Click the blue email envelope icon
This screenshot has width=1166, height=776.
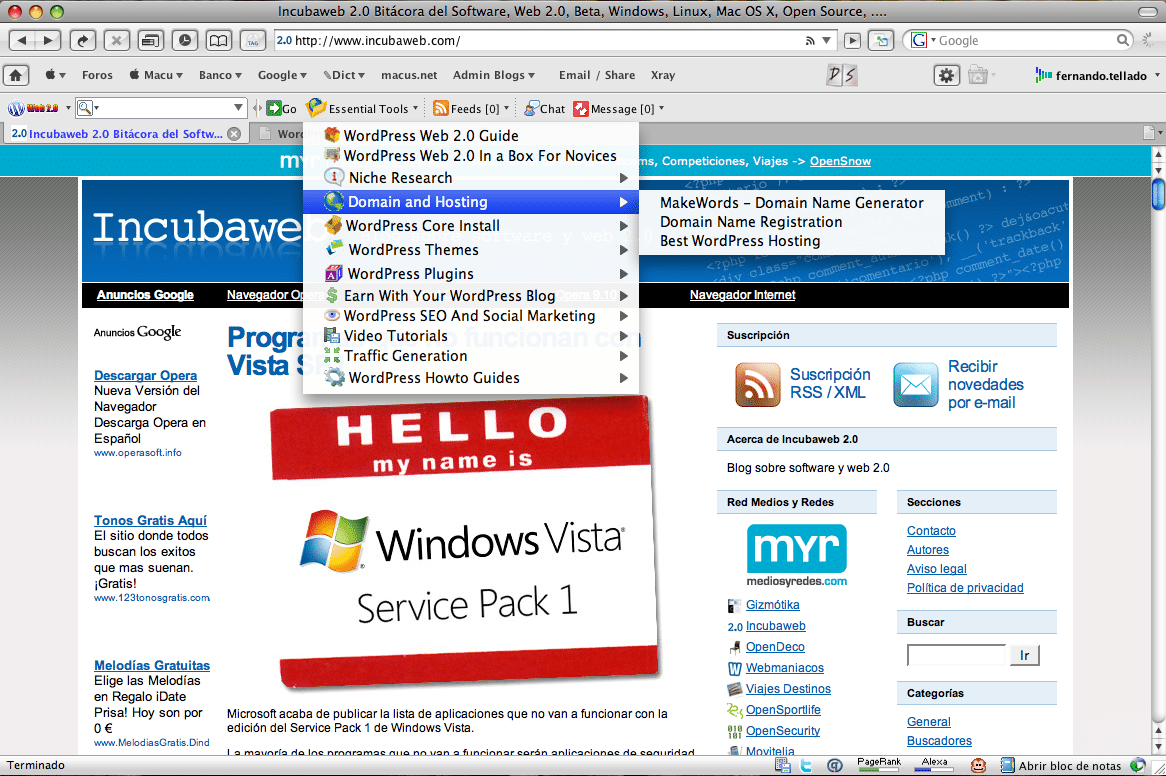[x=915, y=384]
